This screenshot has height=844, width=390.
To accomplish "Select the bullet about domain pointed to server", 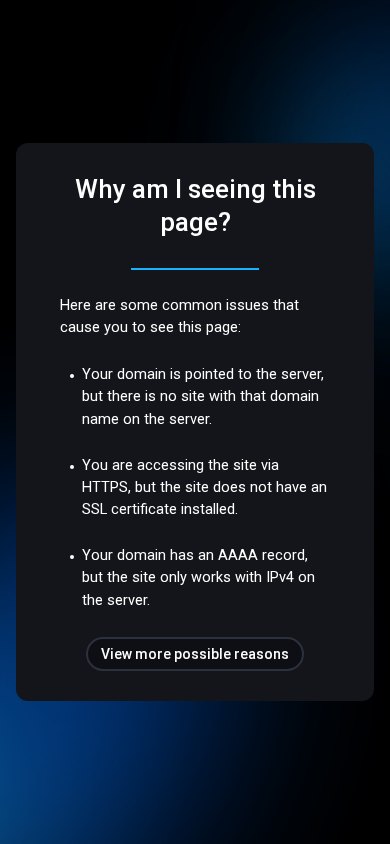I will [203, 396].
